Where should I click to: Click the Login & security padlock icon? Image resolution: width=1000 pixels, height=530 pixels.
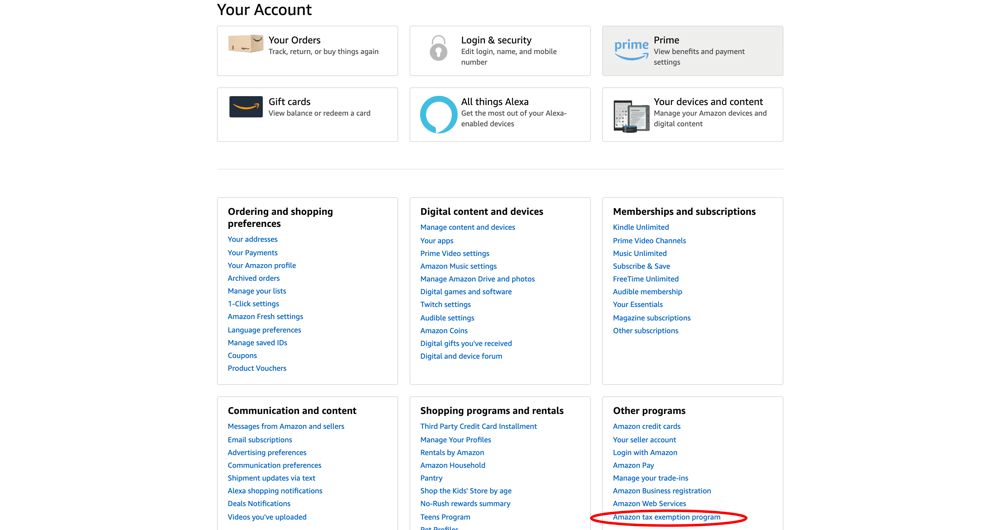point(438,48)
